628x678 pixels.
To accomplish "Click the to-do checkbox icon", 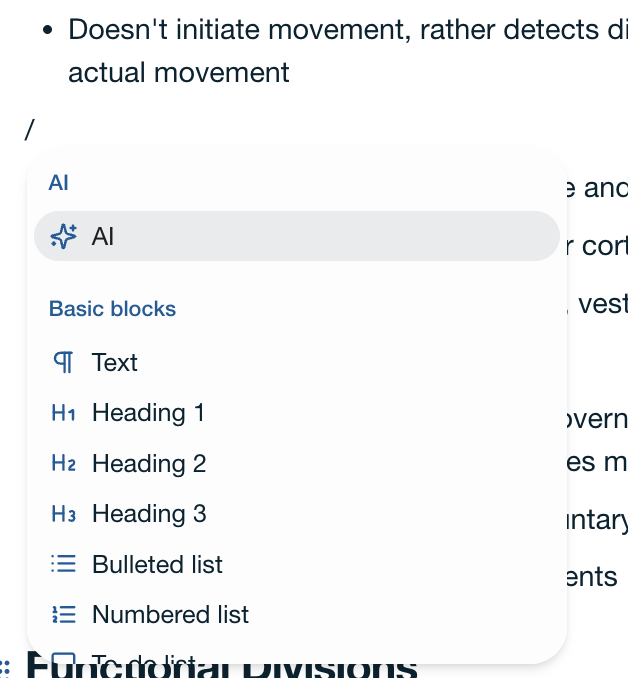I will [x=63, y=657].
